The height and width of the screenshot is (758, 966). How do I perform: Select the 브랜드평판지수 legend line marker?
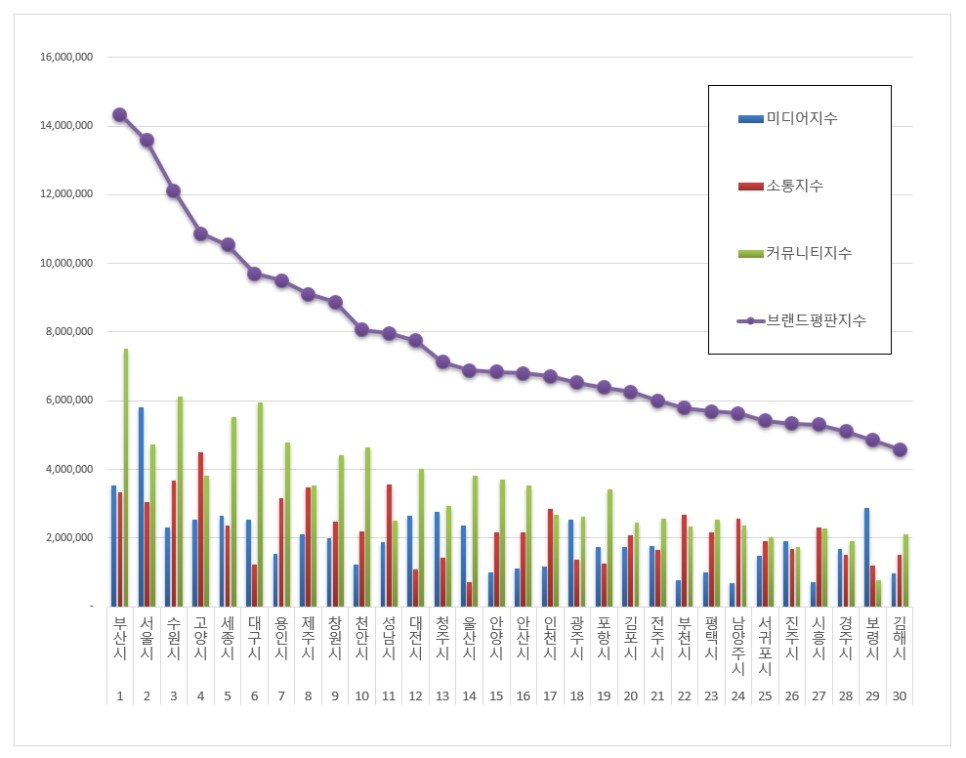[750, 320]
